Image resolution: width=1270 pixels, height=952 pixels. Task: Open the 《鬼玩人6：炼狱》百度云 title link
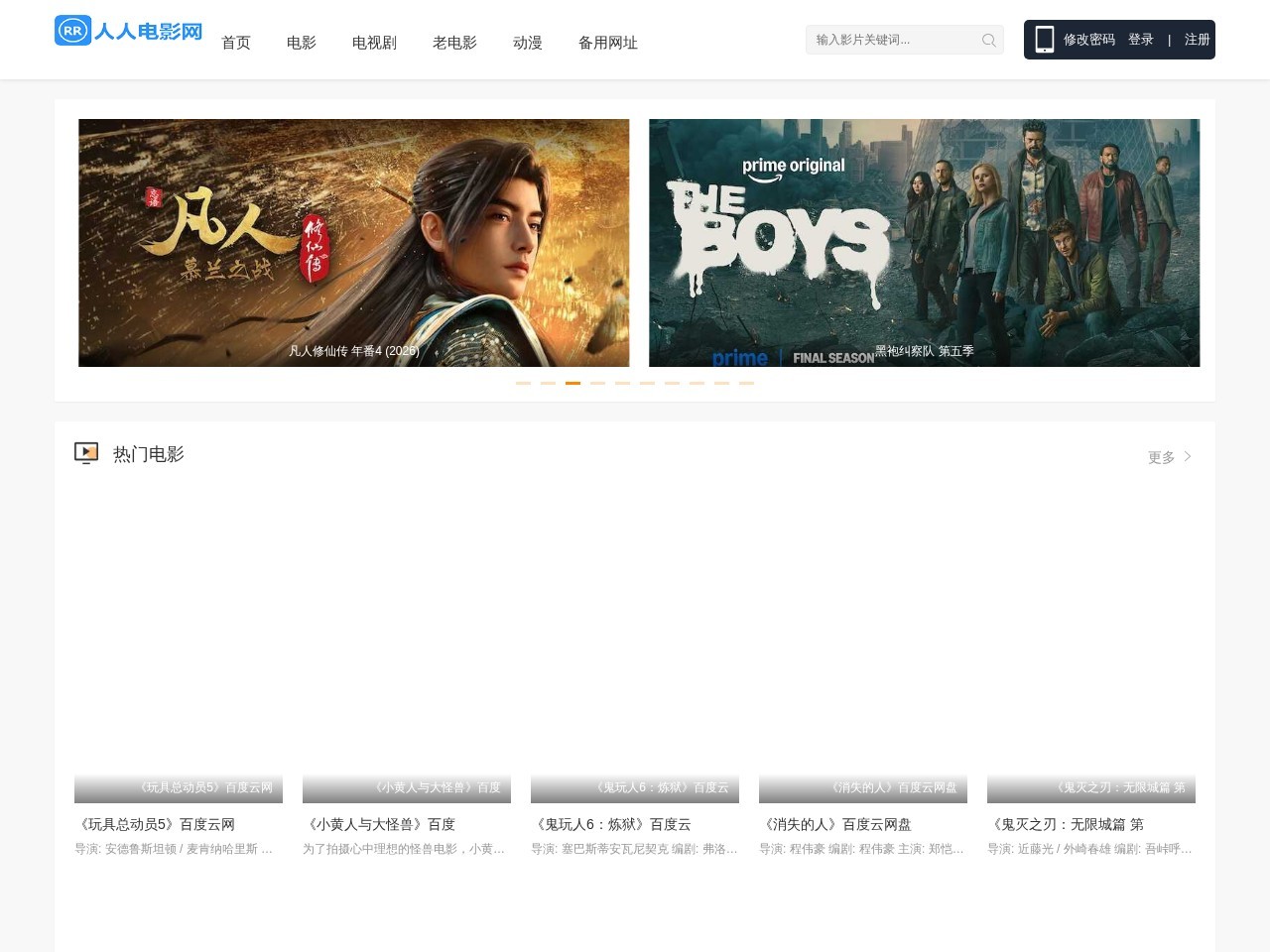tap(611, 824)
